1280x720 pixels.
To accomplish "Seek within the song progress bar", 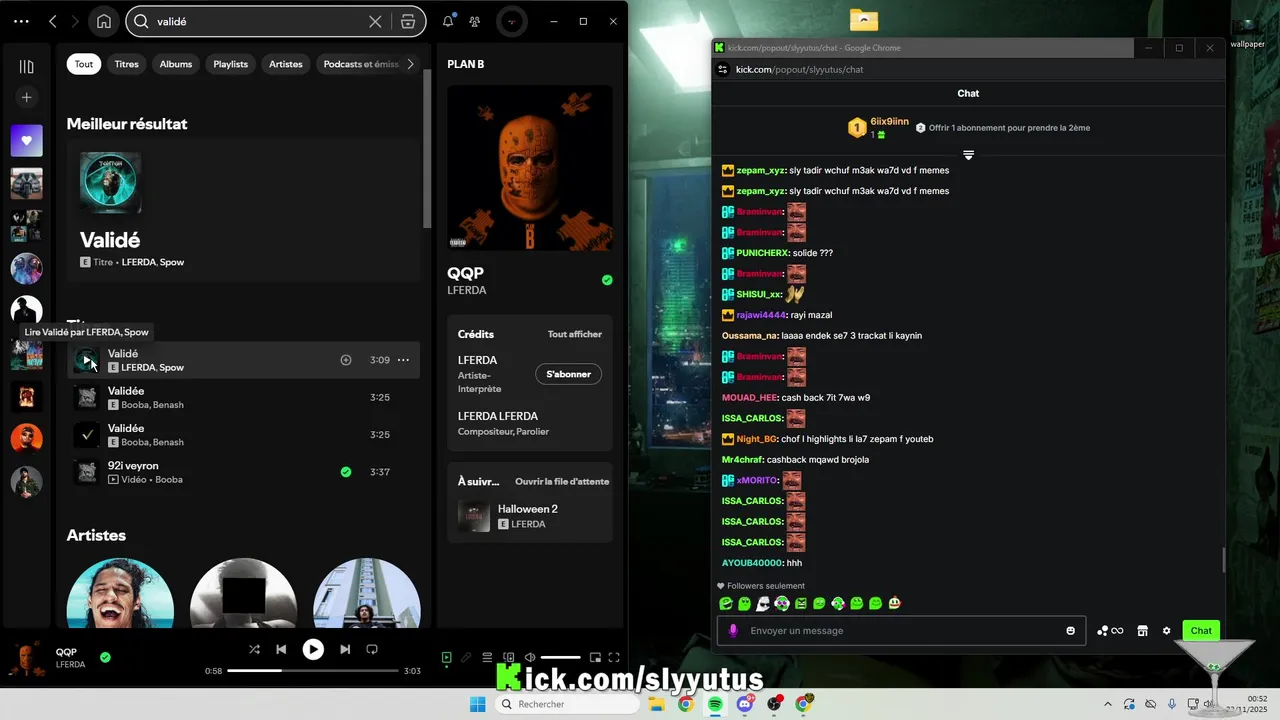I will [313, 670].
